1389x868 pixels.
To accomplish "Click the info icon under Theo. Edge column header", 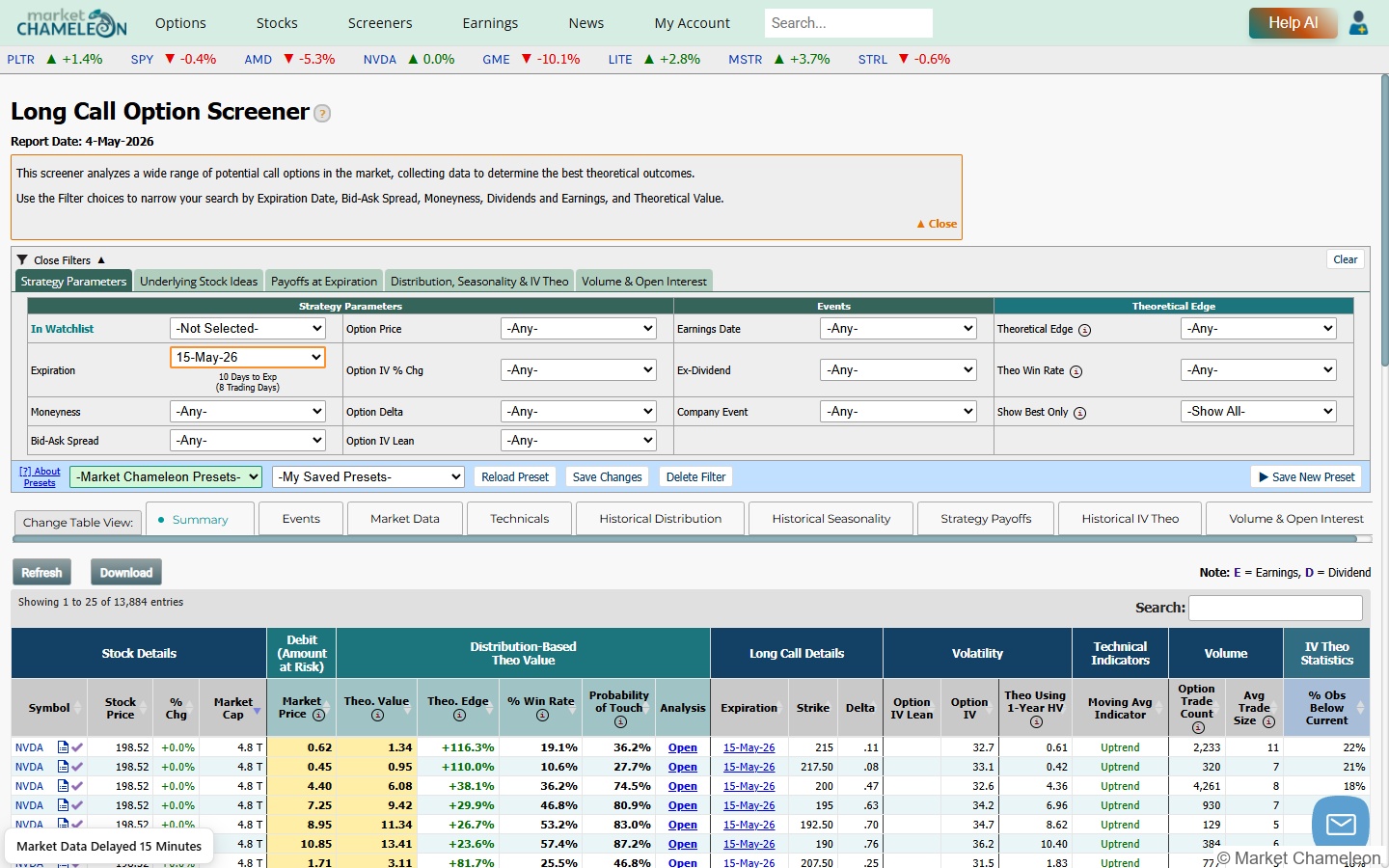I will 459,715.
